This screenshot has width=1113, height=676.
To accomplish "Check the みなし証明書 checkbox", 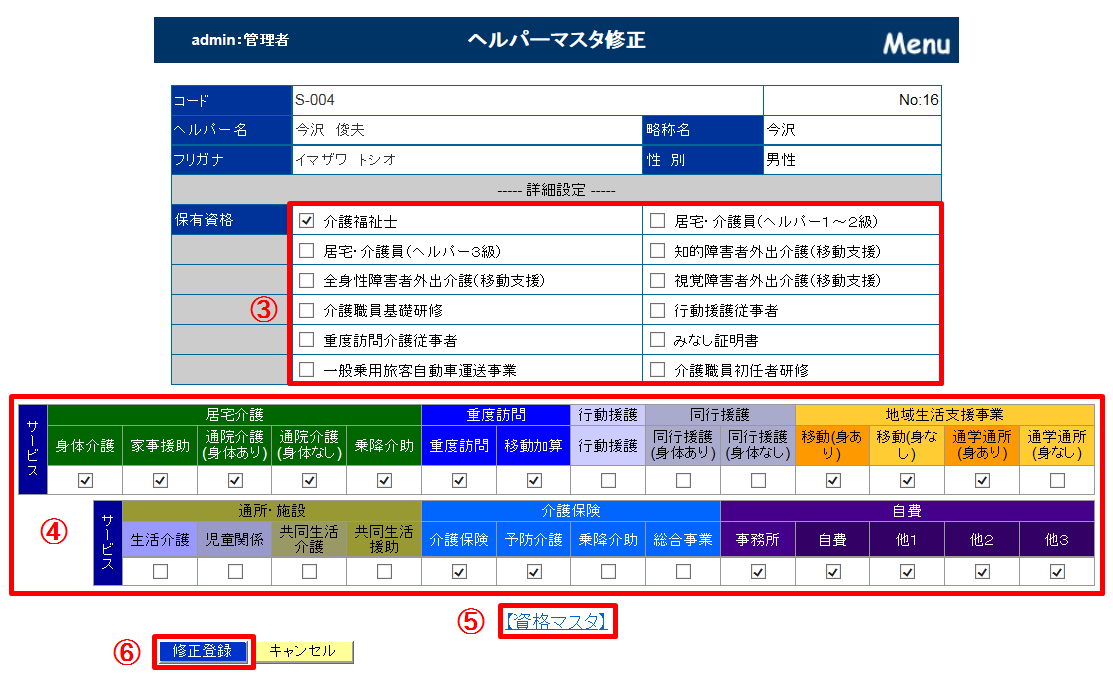I will [657, 341].
